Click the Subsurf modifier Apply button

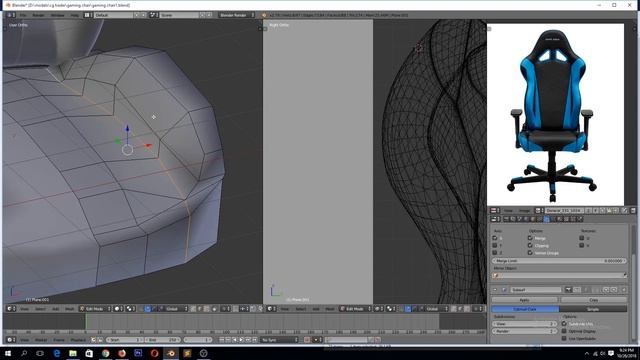pyautogui.click(x=524, y=300)
